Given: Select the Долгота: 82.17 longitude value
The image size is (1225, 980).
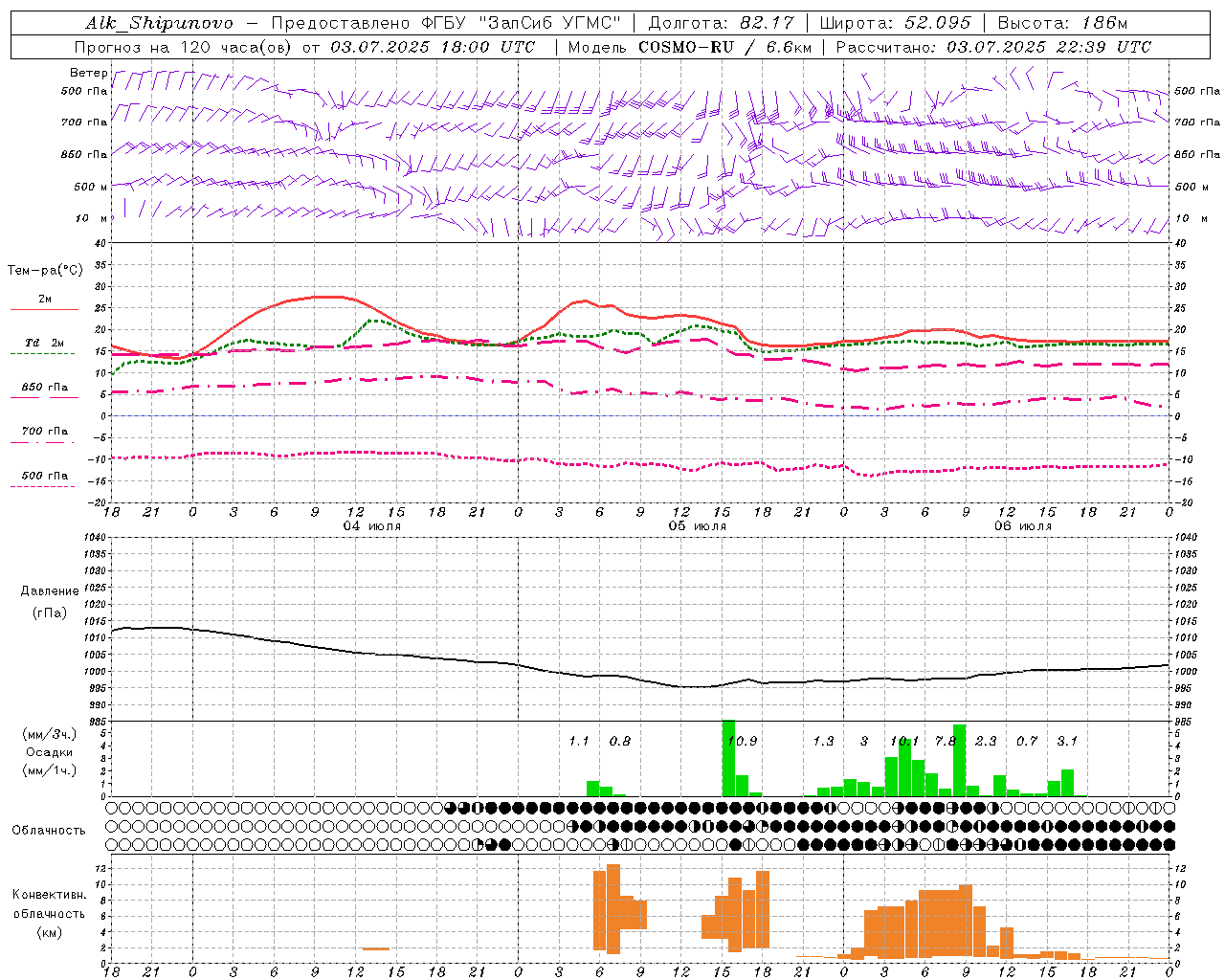Looking at the screenshot, I should pos(721,23).
